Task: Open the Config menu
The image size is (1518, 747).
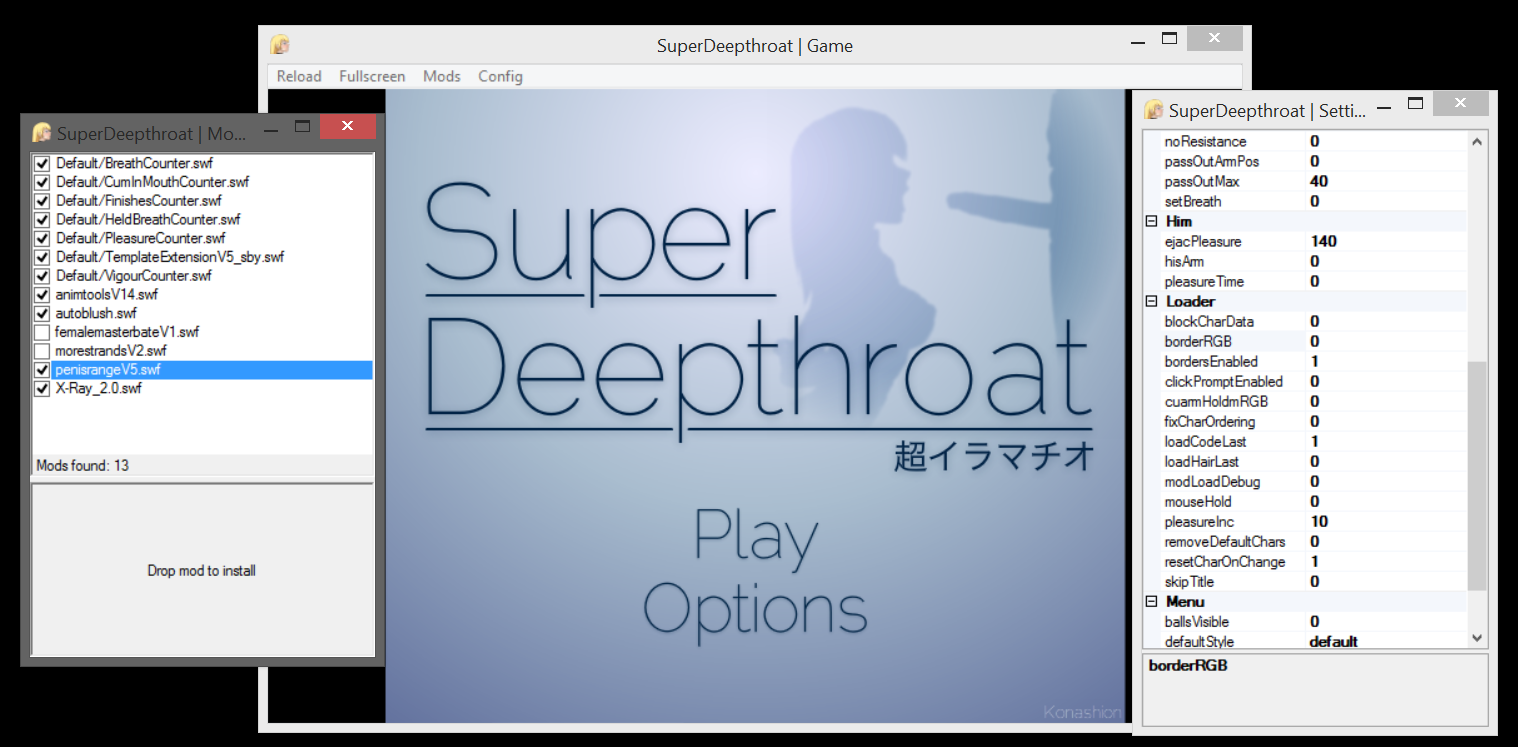Action: 500,76
